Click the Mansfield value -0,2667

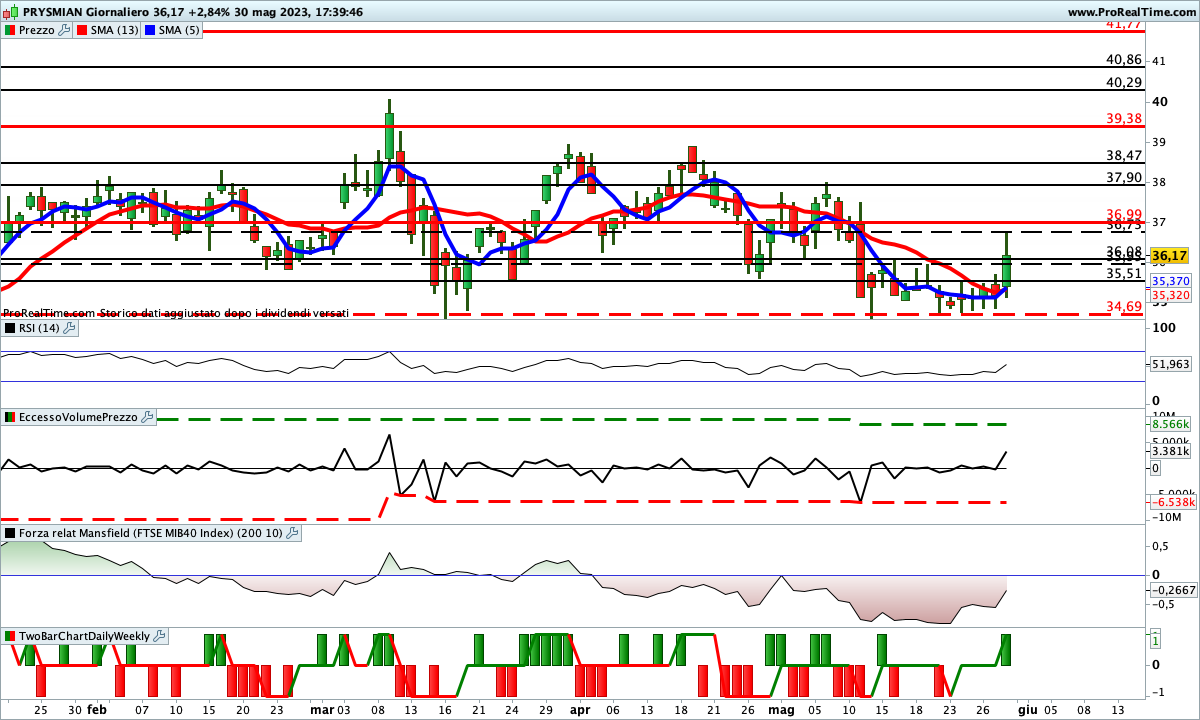click(x=1174, y=590)
